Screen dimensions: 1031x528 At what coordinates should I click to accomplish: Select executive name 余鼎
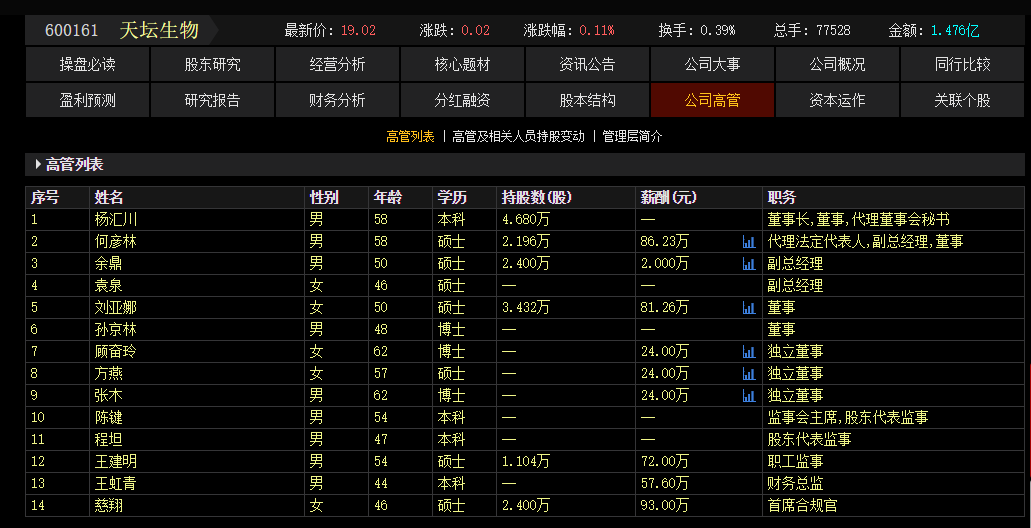[x=108, y=264]
